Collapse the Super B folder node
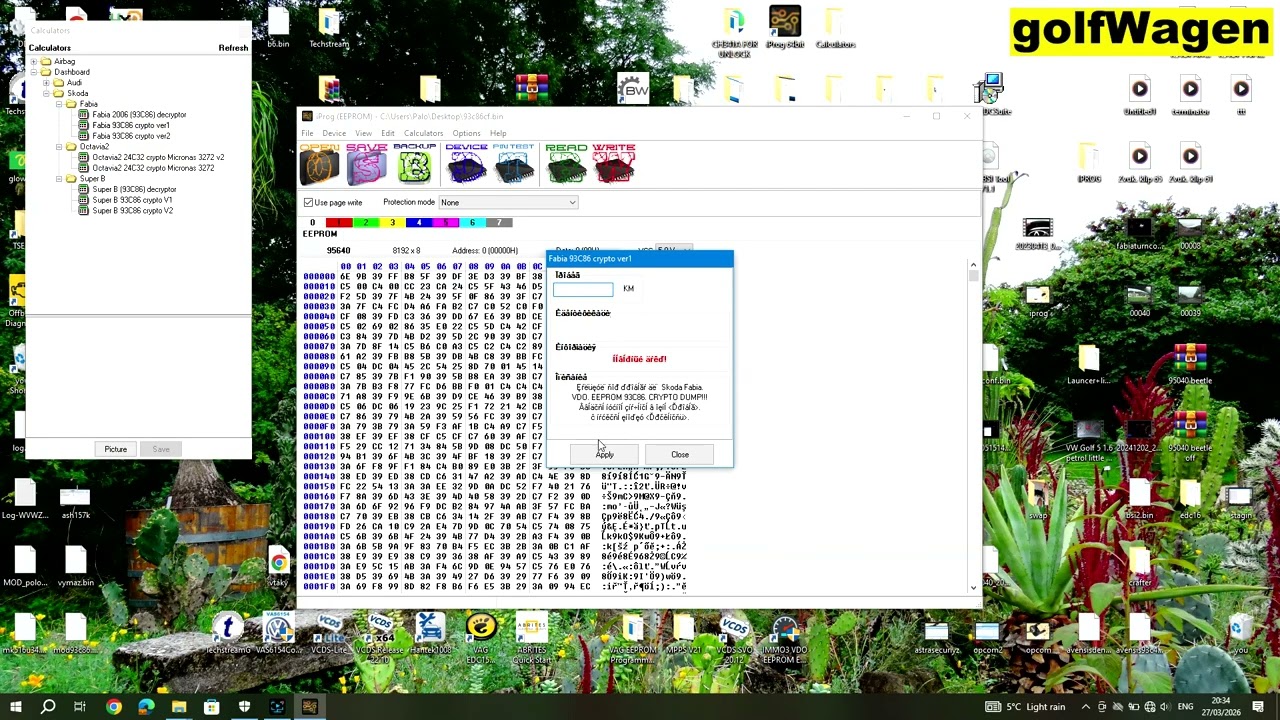 (x=58, y=179)
